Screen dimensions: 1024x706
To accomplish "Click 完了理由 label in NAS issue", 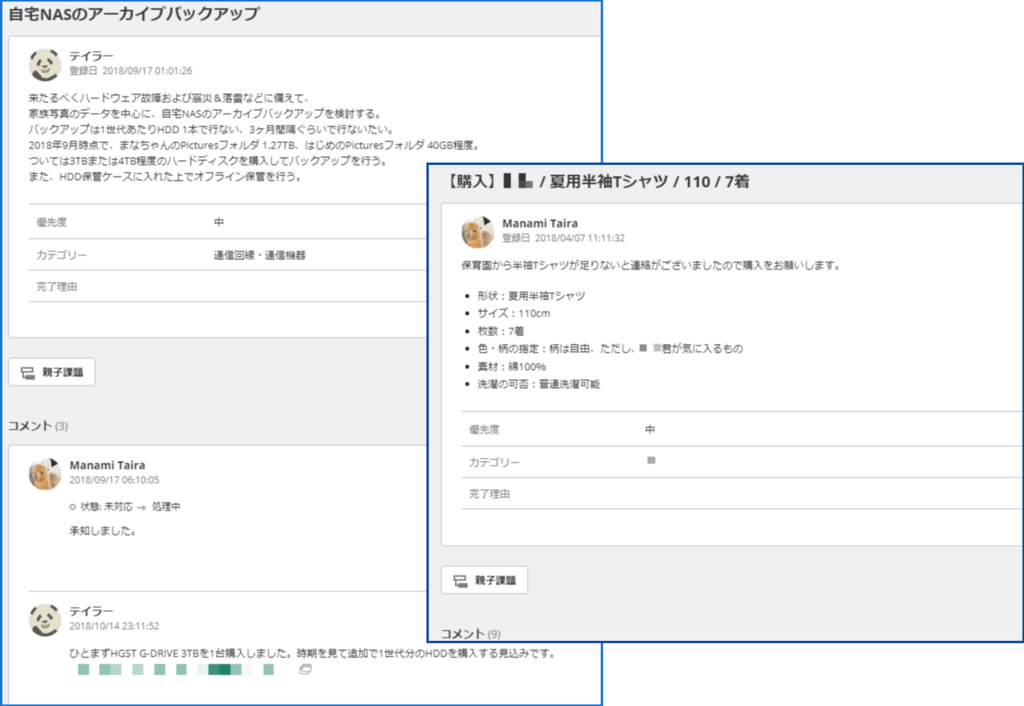I will (x=57, y=287).
